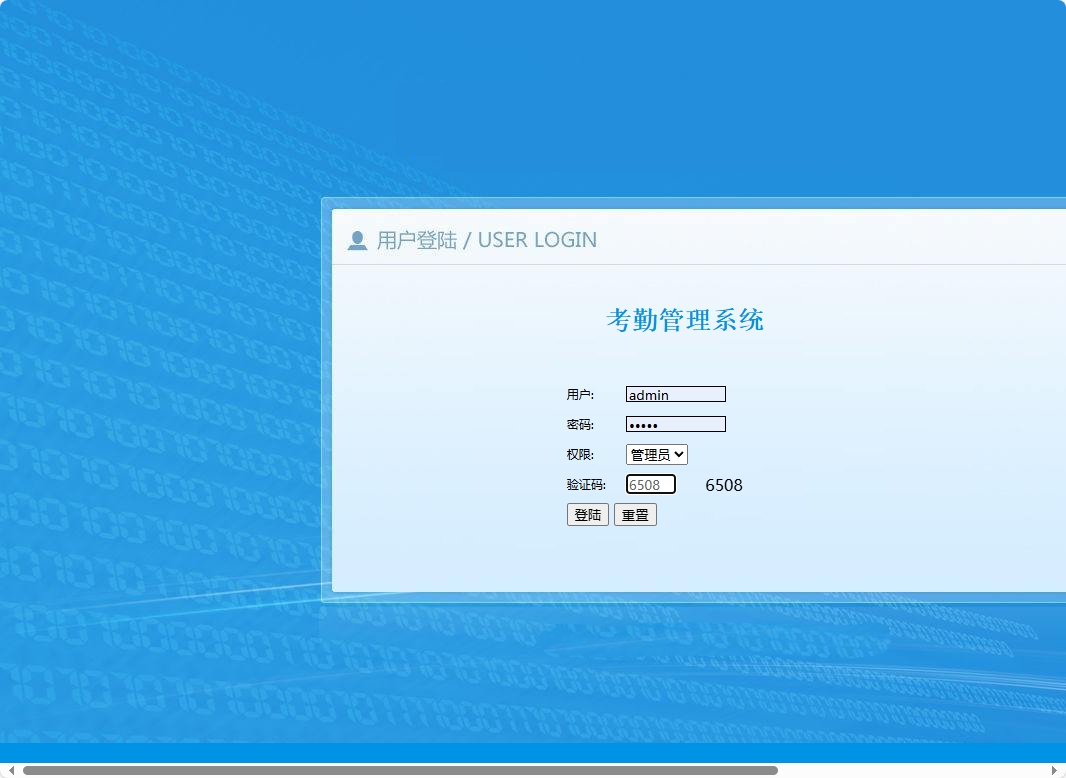Click the 考勤管理系统 blue heading
This screenshot has height=778, width=1066.
[687, 319]
